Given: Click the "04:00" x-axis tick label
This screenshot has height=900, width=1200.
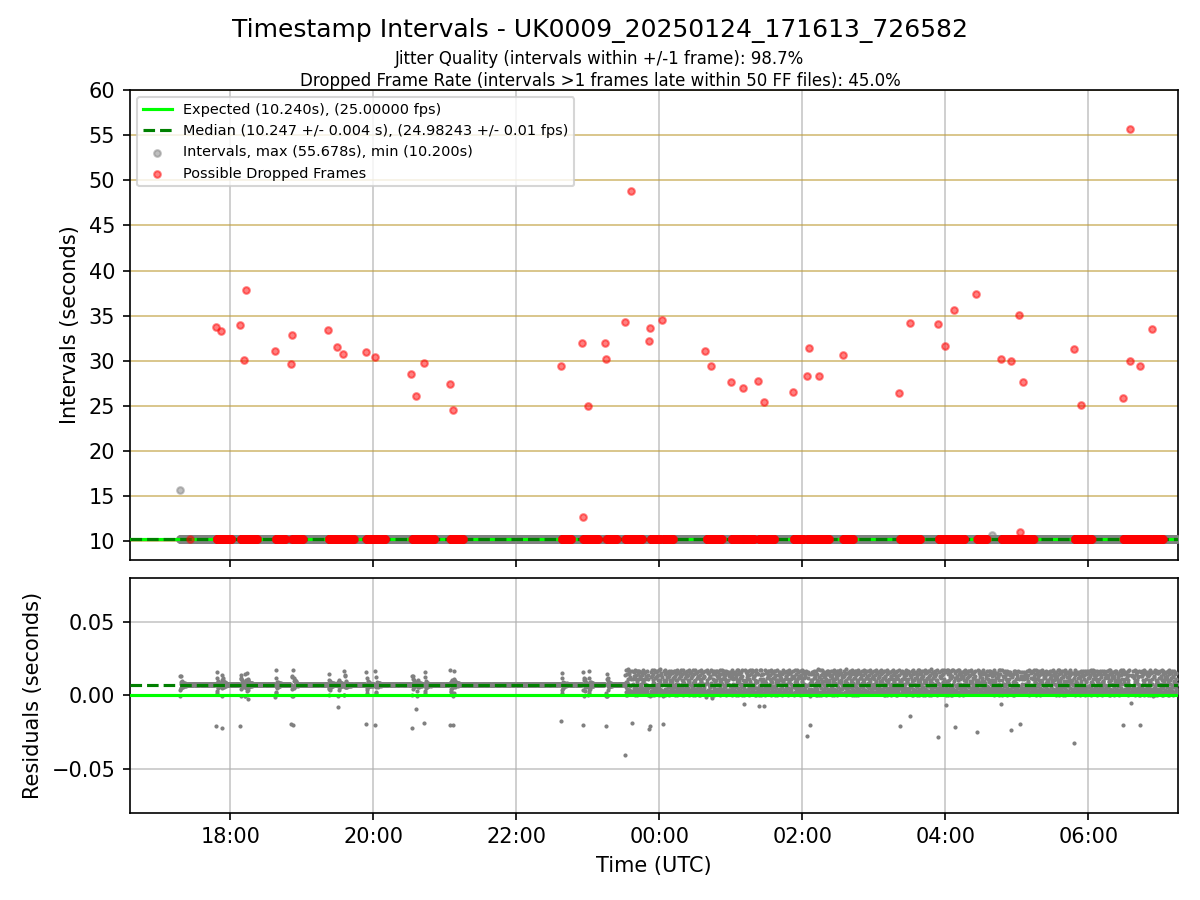Looking at the screenshot, I should [x=945, y=834].
